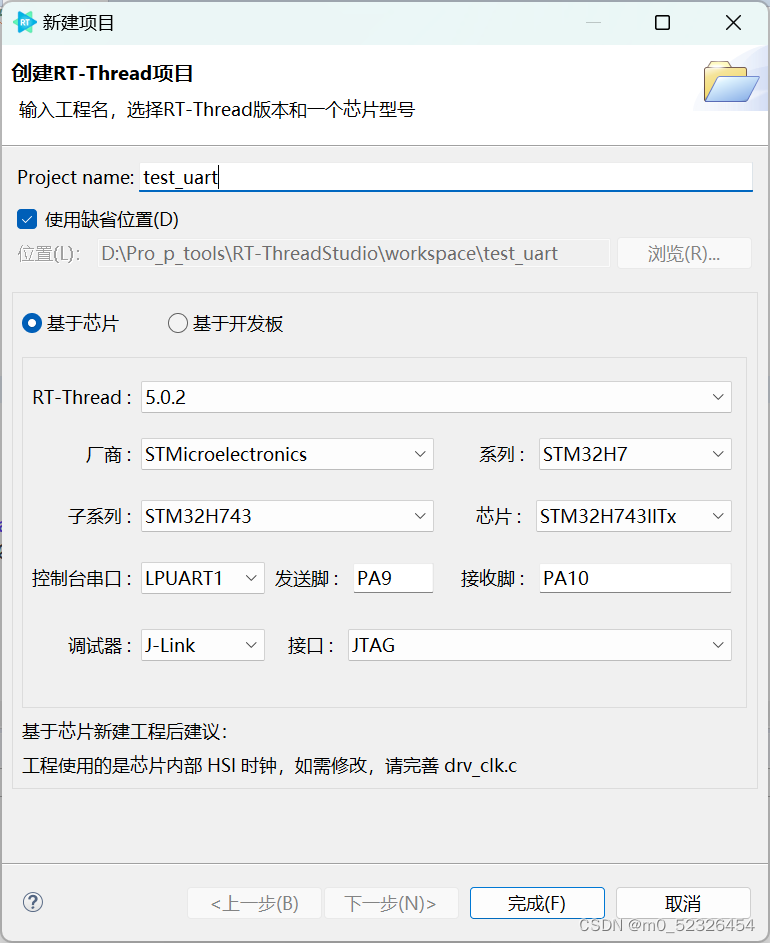Click the 基于芯片新建工程后建议 text
The width and height of the screenshot is (770, 943).
pos(125,731)
